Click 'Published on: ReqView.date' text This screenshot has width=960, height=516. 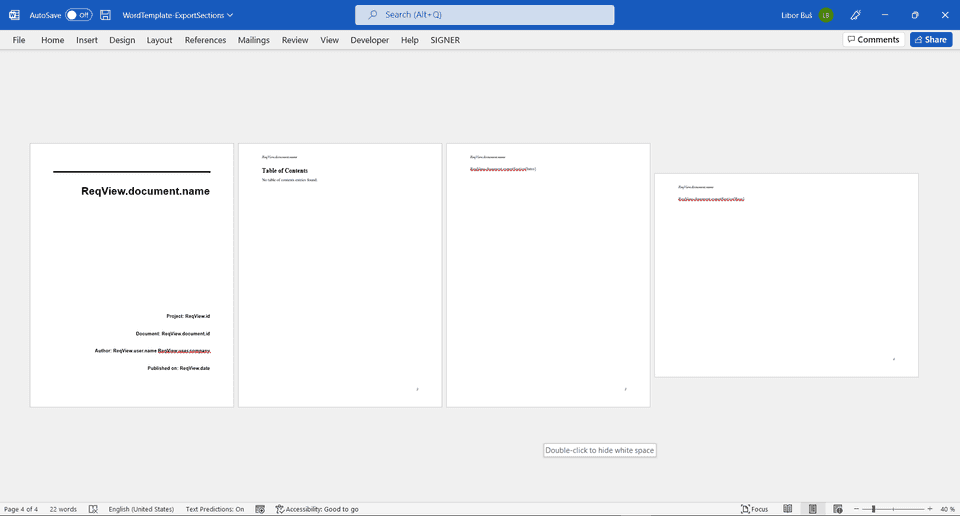(178, 368)
